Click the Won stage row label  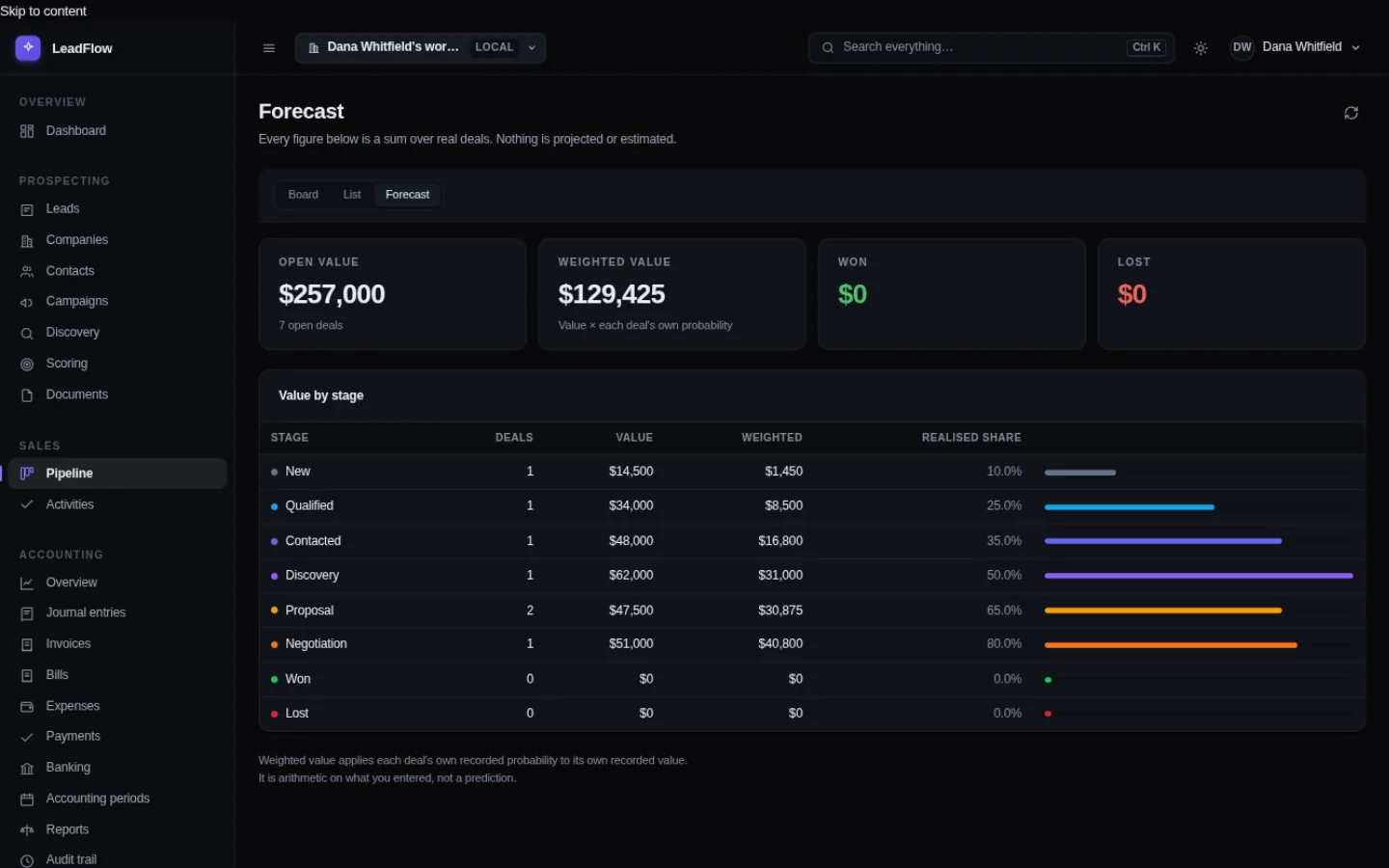298,679
